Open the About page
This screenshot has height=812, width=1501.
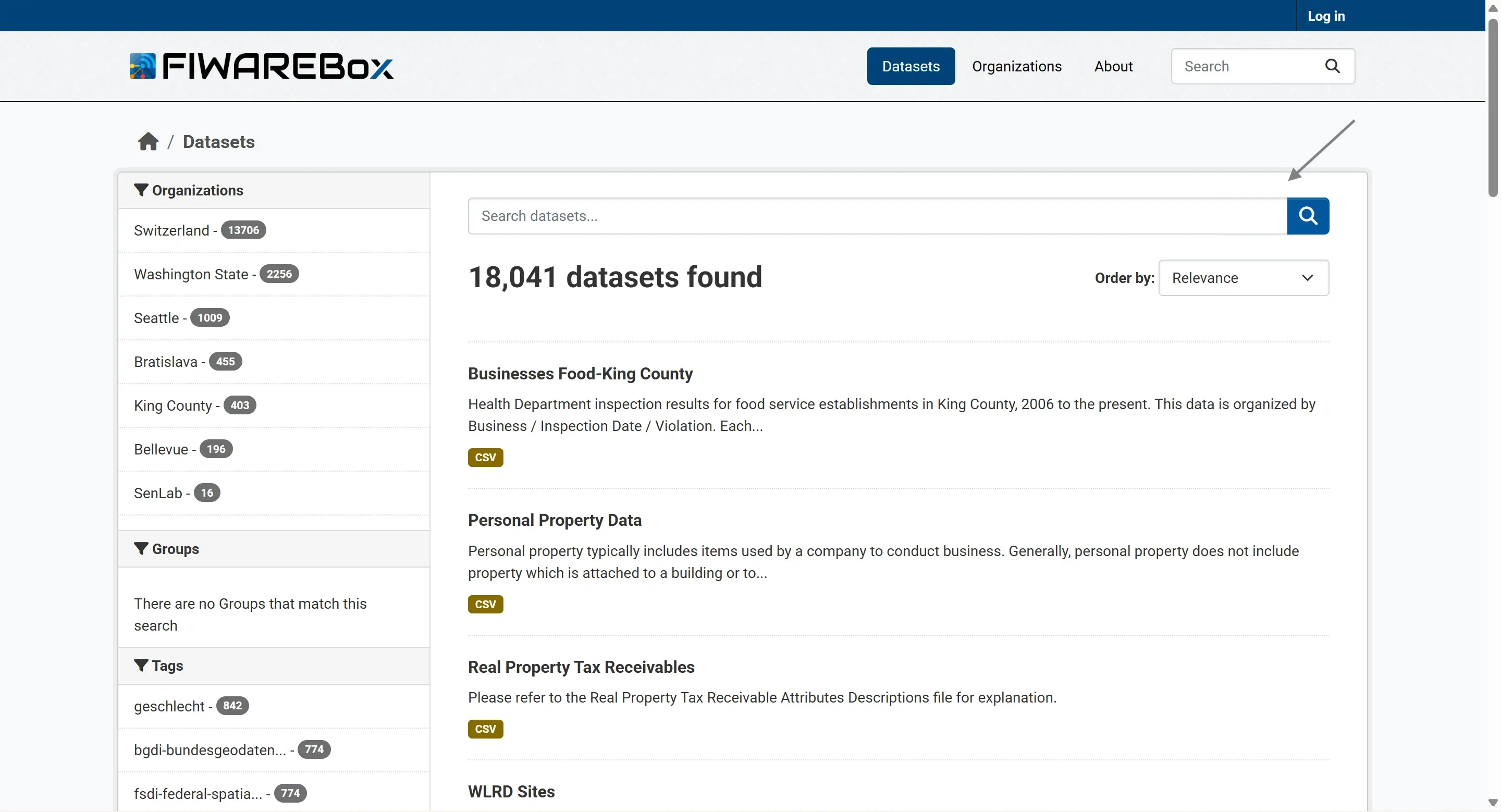1113,66
